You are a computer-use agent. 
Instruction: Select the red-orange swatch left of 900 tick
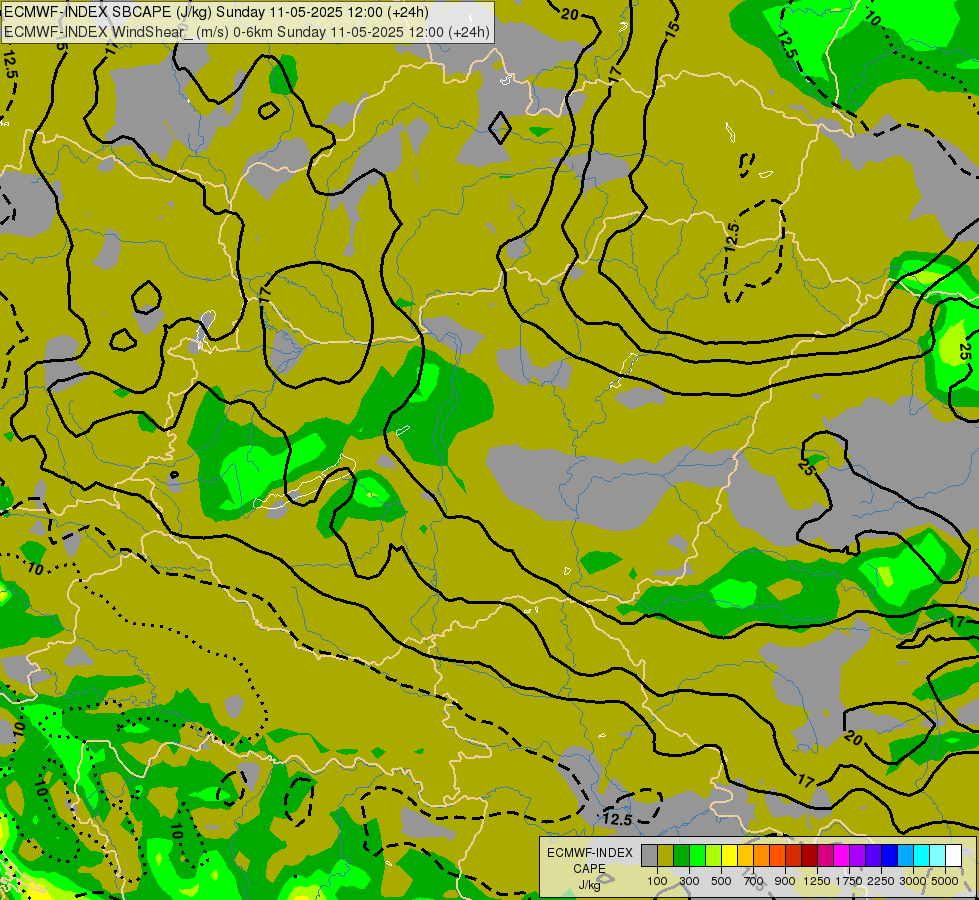pos(777,856)
